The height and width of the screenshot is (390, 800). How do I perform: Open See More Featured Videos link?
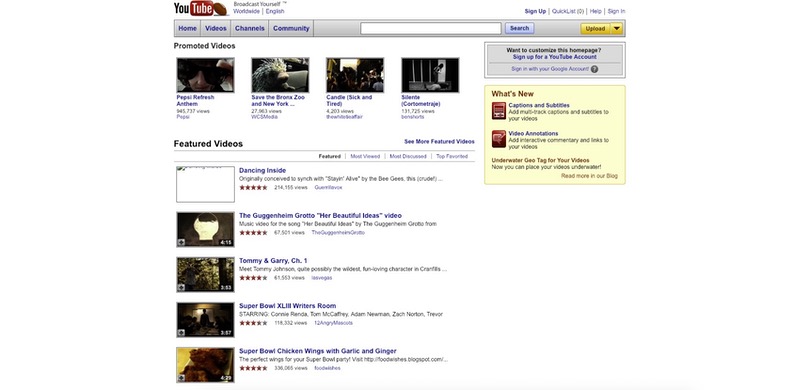(439, 141)
